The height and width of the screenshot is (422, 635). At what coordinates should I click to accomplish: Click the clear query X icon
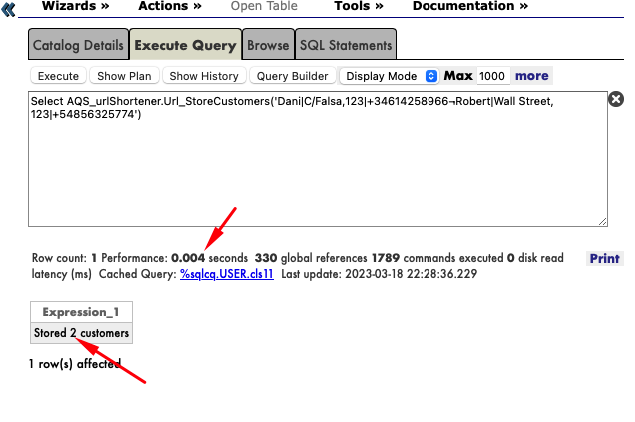(x=616, y=99)
